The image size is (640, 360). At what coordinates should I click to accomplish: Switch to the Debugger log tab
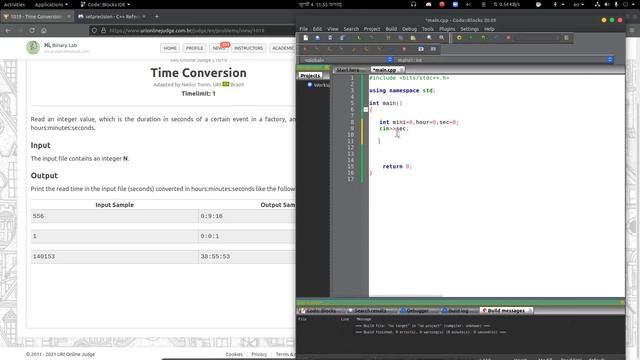419,311
